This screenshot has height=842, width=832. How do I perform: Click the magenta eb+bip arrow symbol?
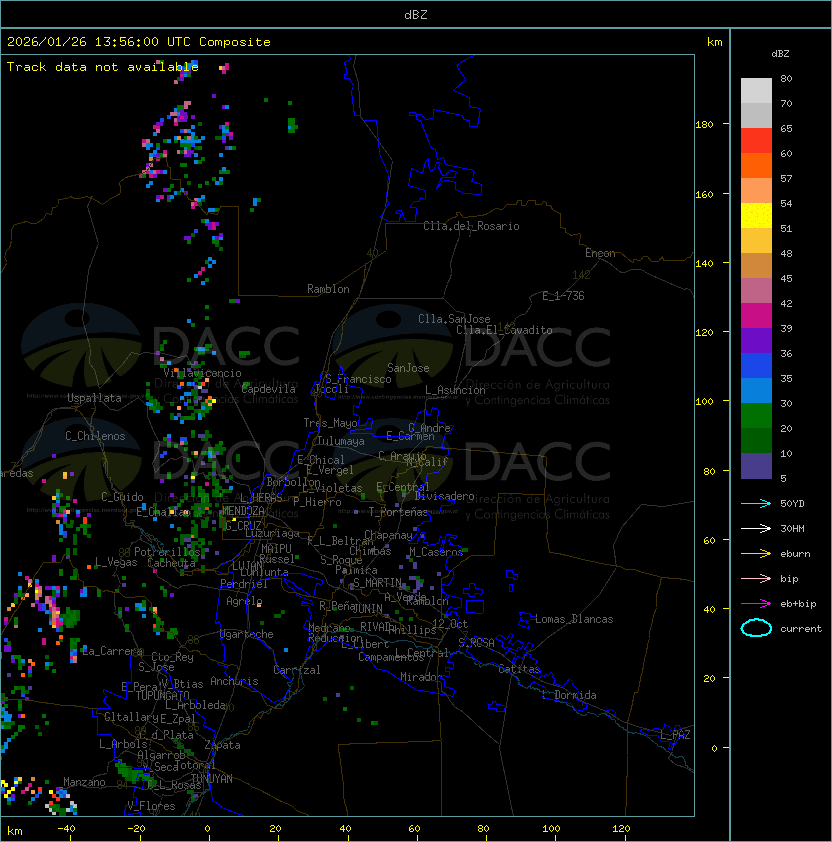click(x=756, y=603)
